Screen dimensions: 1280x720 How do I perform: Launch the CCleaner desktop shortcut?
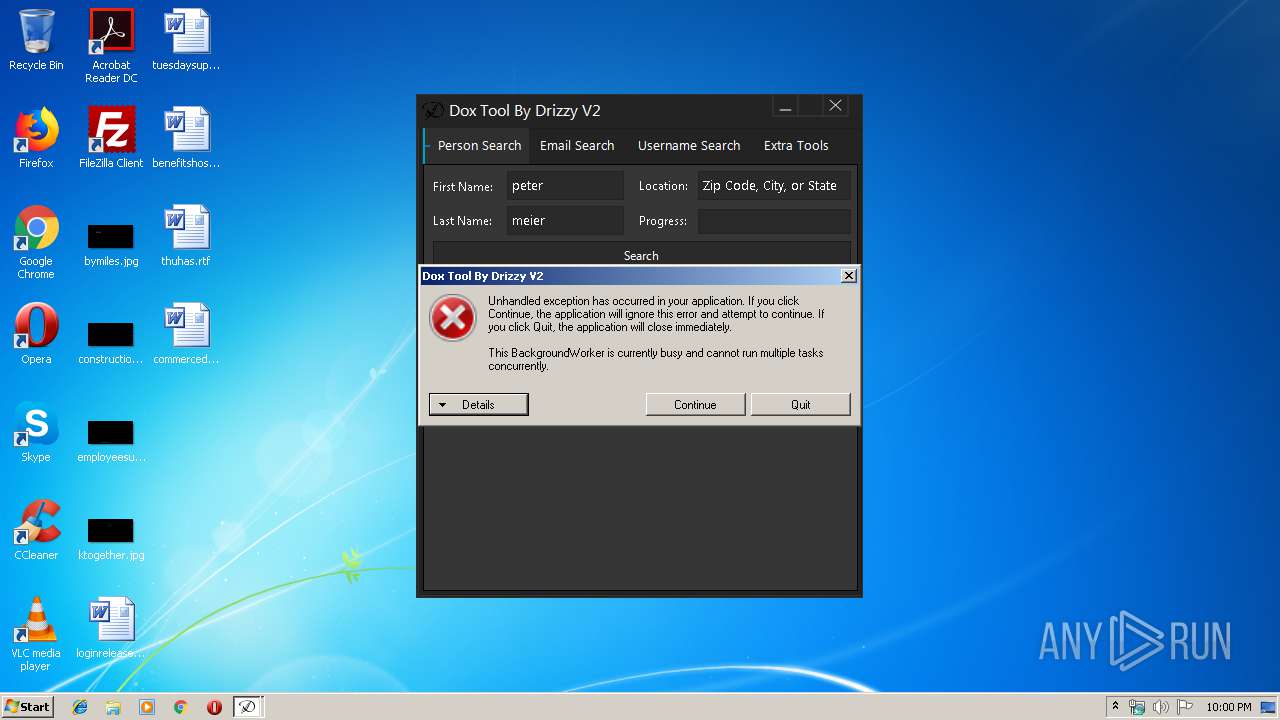(x=36, y=530)
